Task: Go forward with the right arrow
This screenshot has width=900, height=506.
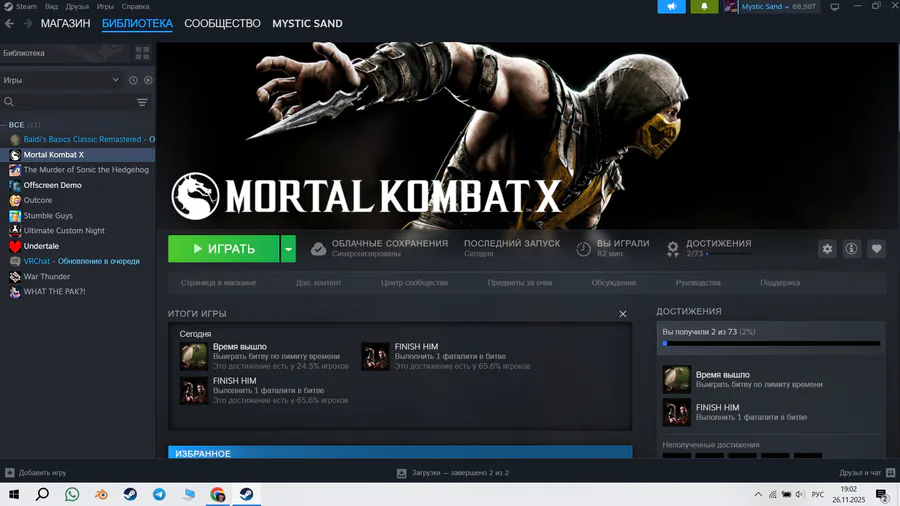Action: coord(28,24)
